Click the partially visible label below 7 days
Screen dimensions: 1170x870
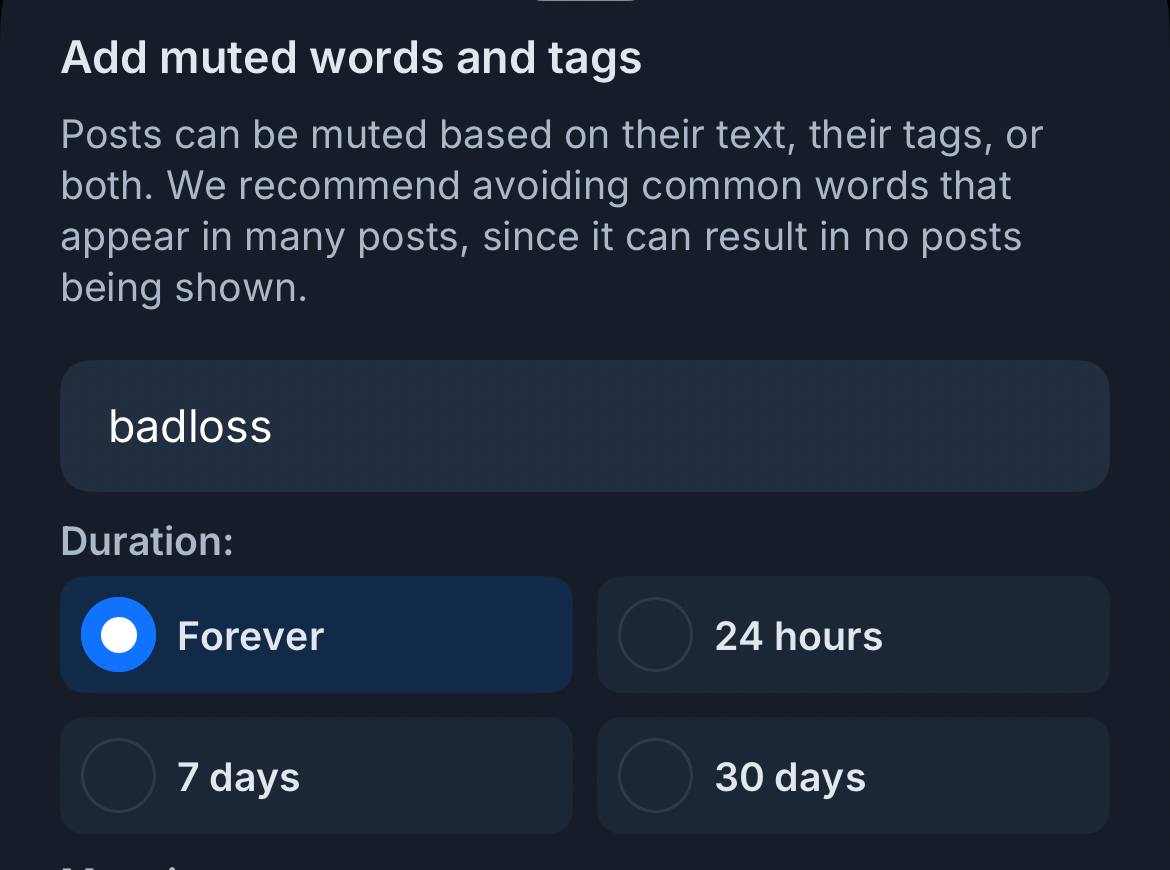[120, 866]
